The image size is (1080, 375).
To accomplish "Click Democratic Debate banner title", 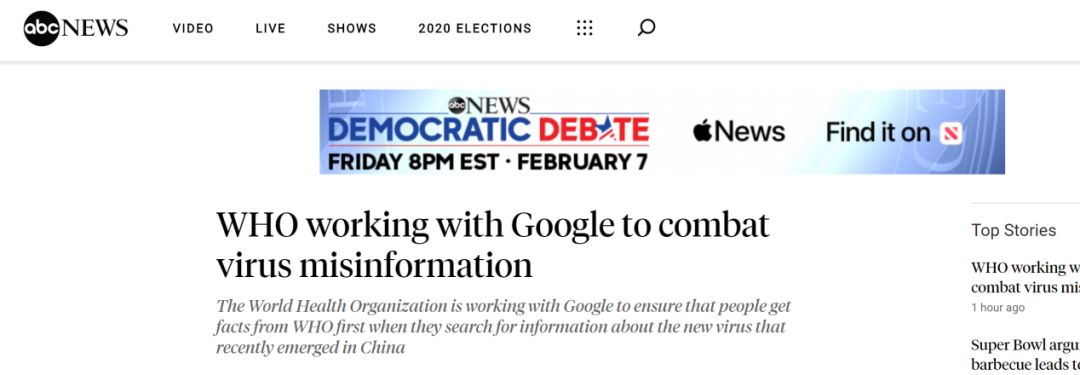I will click(488, 130).
